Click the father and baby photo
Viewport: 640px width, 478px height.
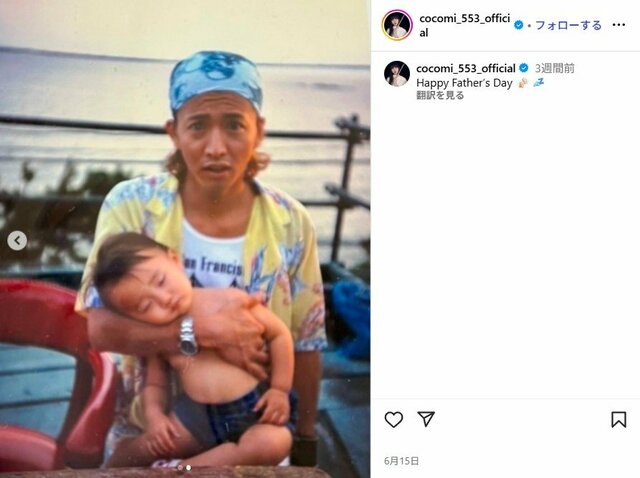tap(185, 239)
